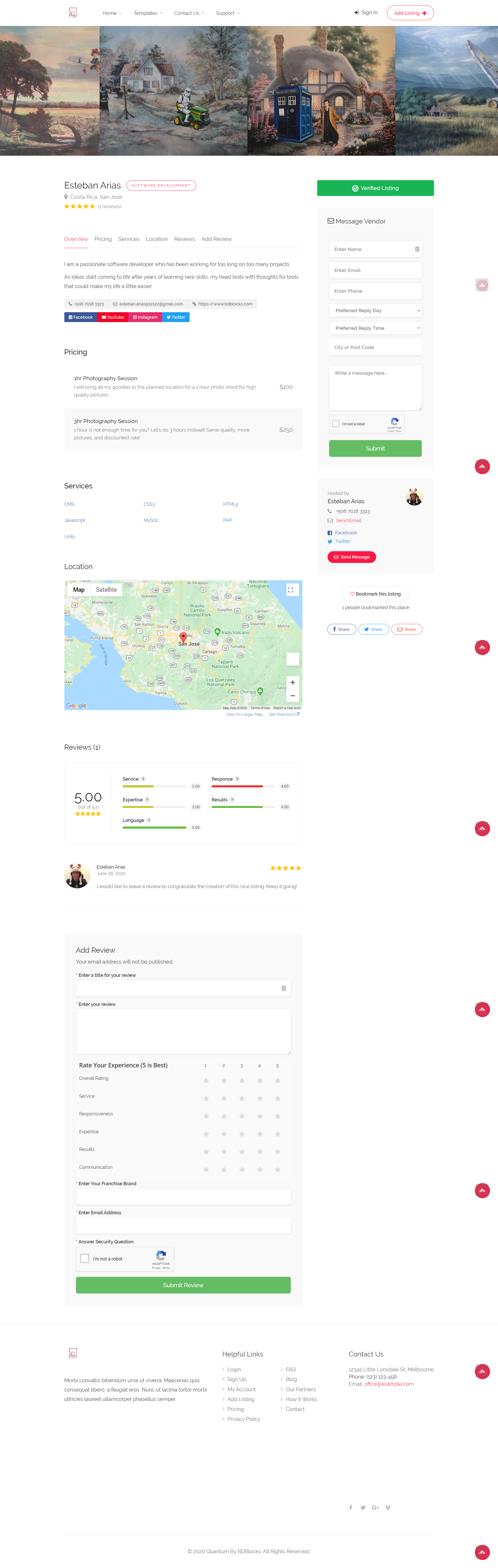Click the Verified Listing button
498x1568 pixels.
pos(375,188)
